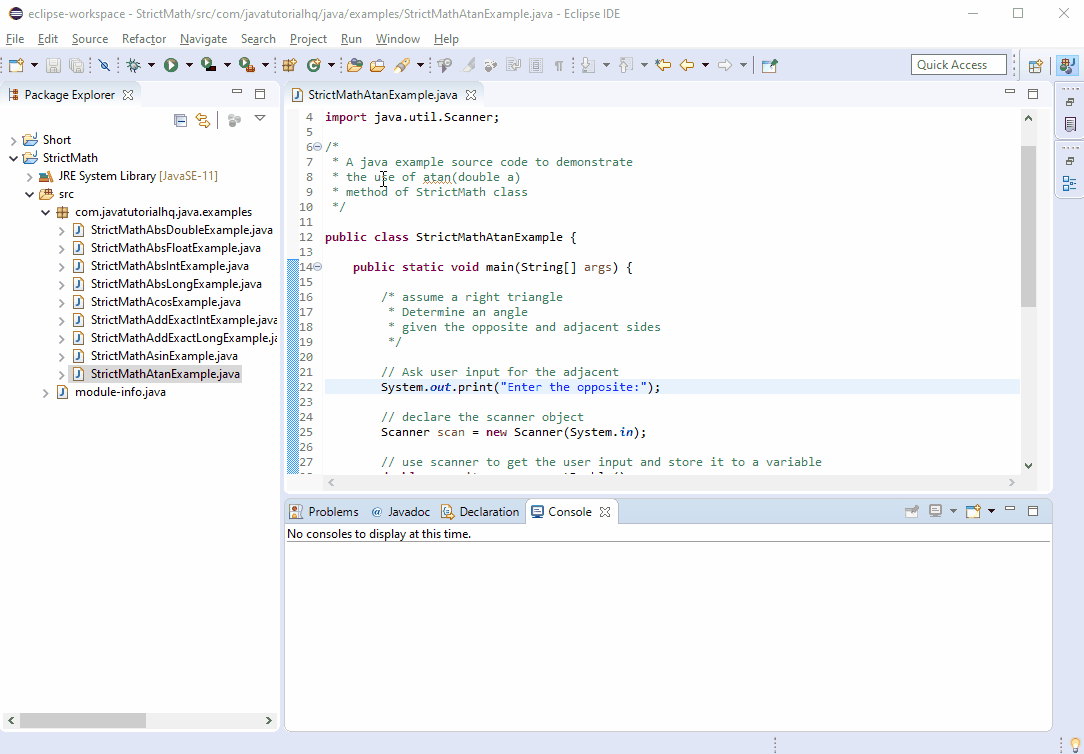Click the Save disk icon
This screenshot has width=1084, height=754.
53,65
